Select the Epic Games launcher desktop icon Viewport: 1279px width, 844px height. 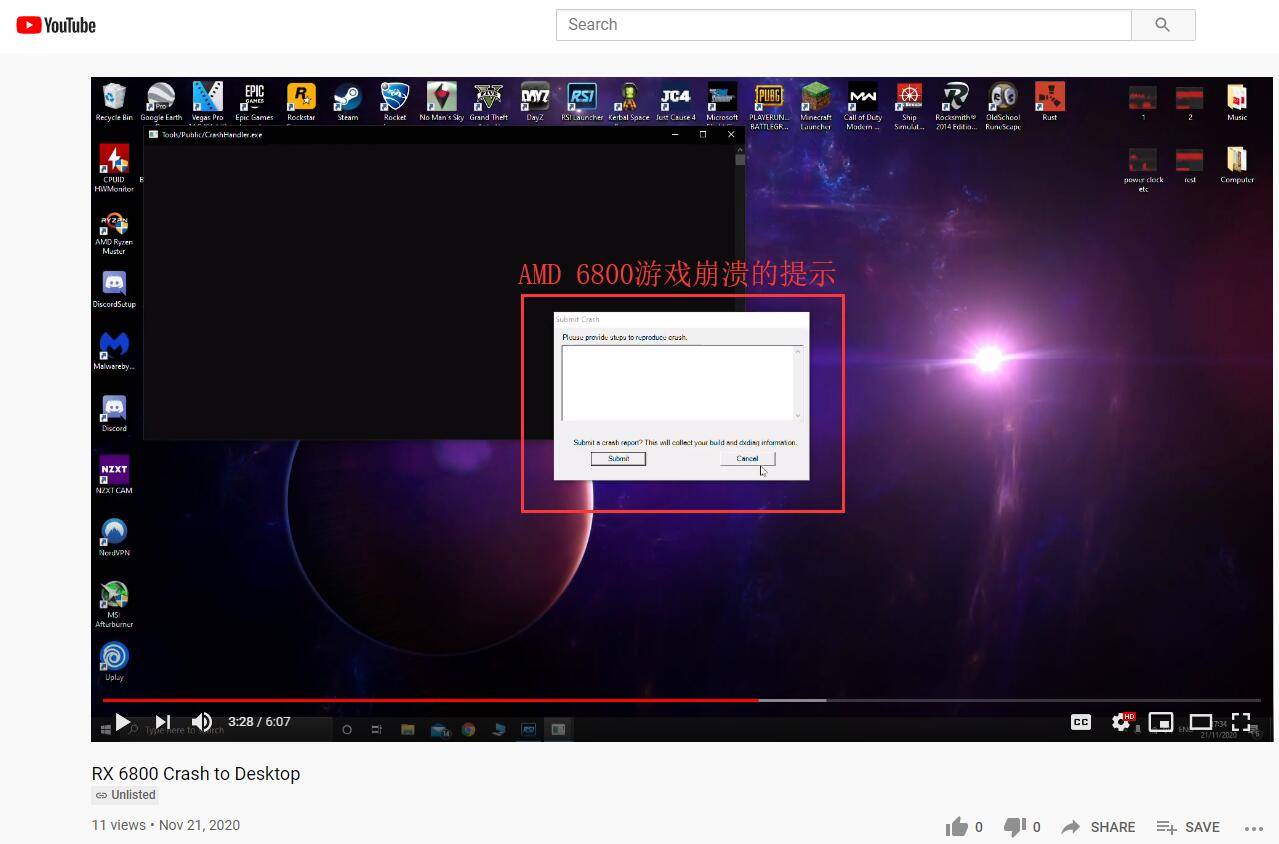254,102
